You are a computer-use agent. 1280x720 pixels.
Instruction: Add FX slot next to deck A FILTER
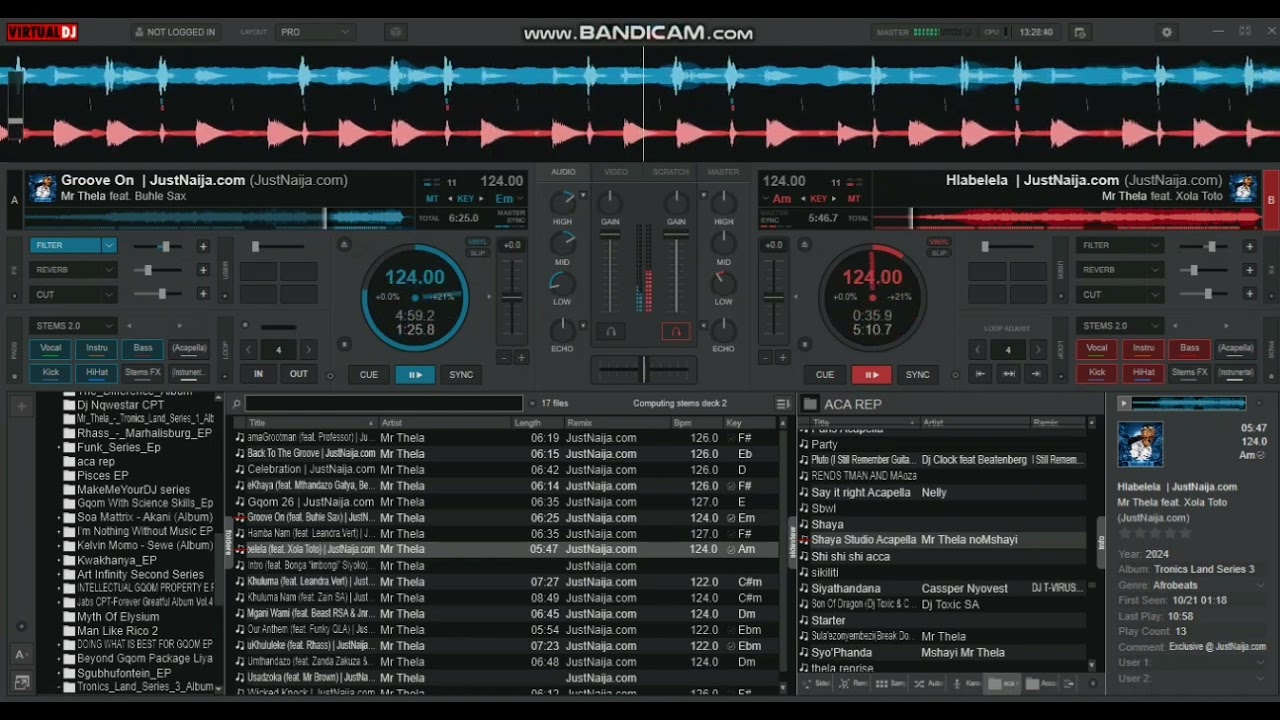(203, 246)
